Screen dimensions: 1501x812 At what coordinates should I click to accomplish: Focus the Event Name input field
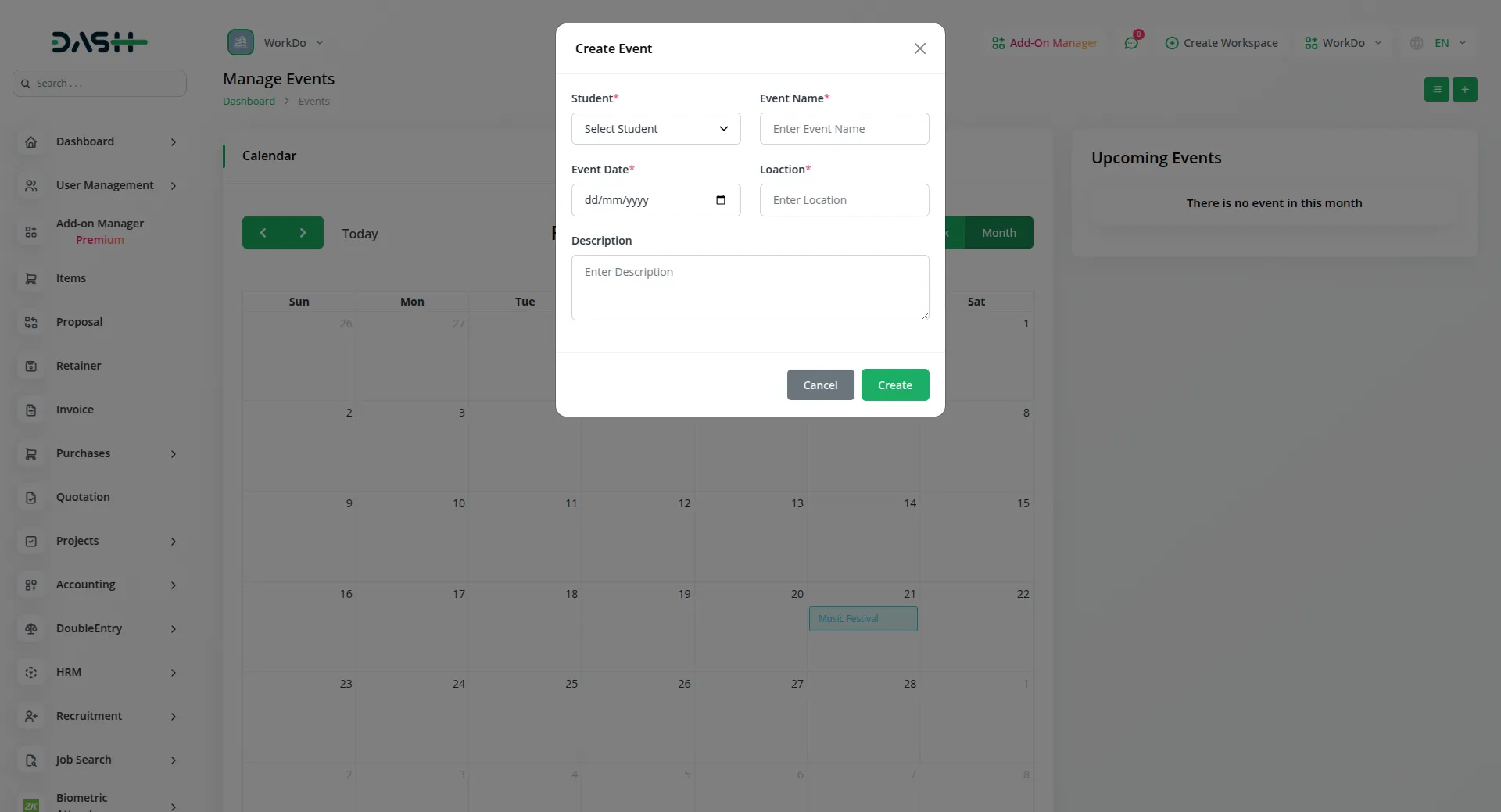point(844,129)
